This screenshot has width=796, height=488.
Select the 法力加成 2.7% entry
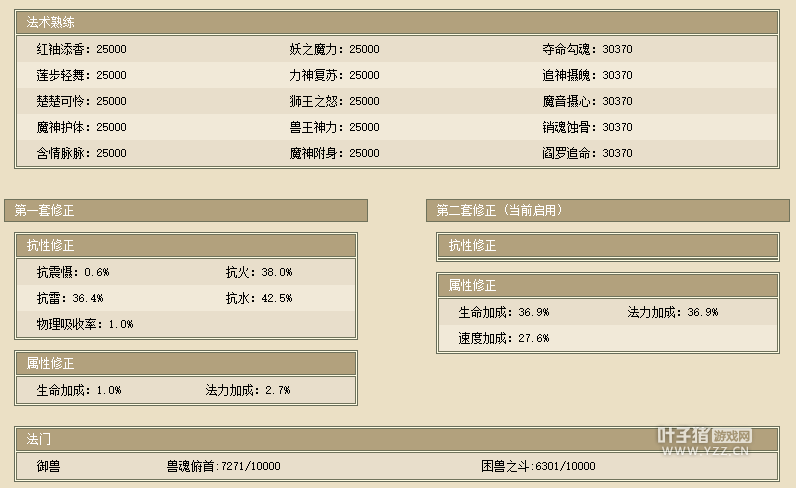(x=248, y=390)
